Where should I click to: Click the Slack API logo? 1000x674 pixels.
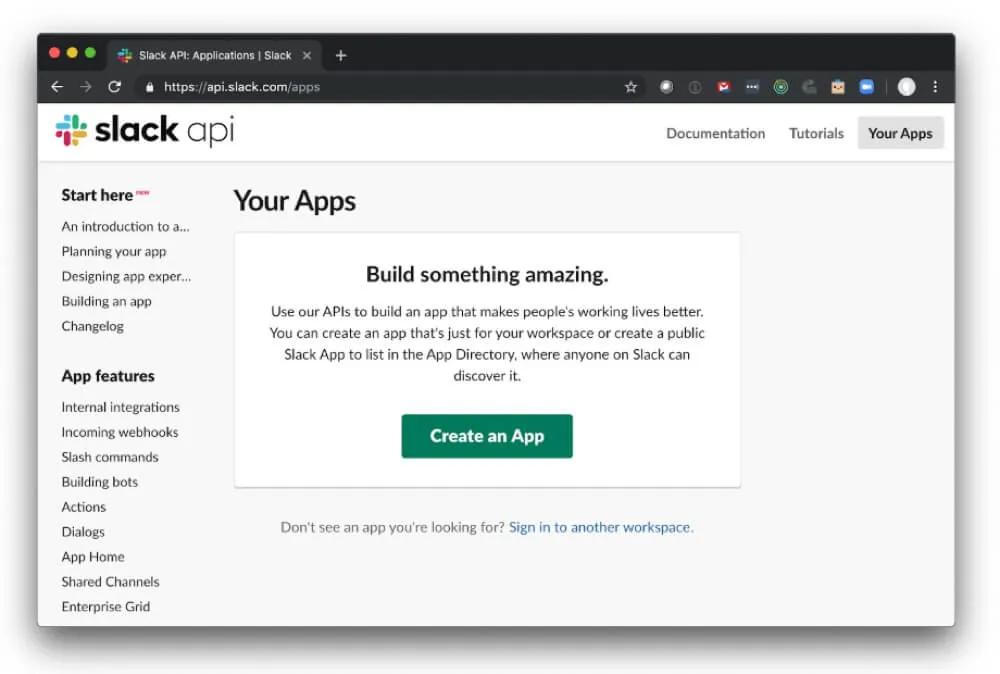143,130
